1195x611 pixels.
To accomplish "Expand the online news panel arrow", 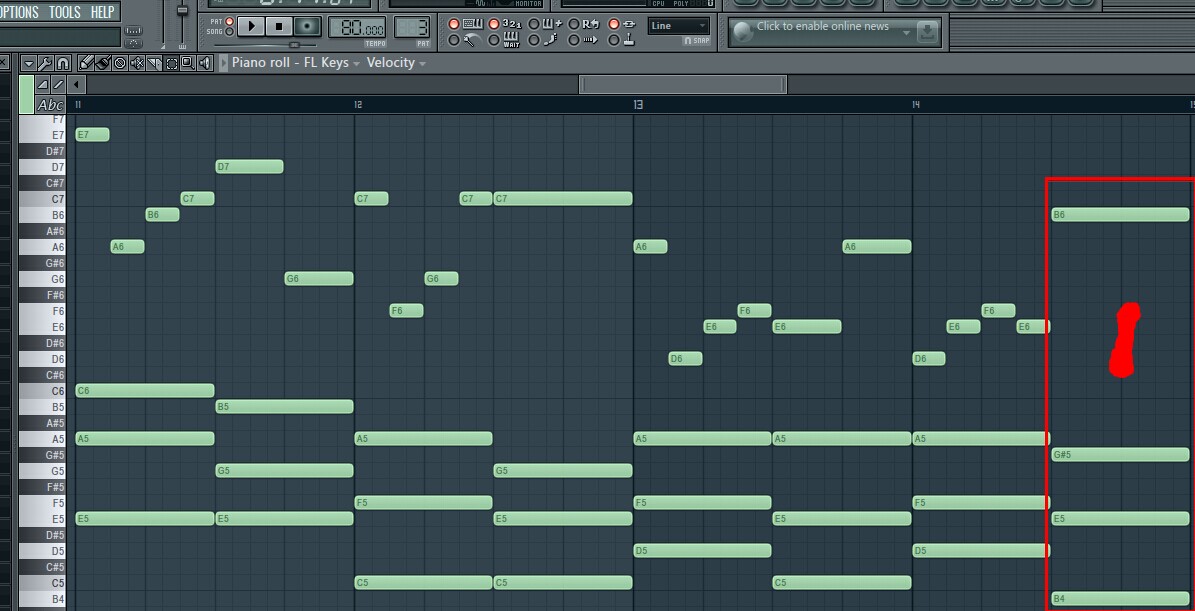I will coord(905,32).
